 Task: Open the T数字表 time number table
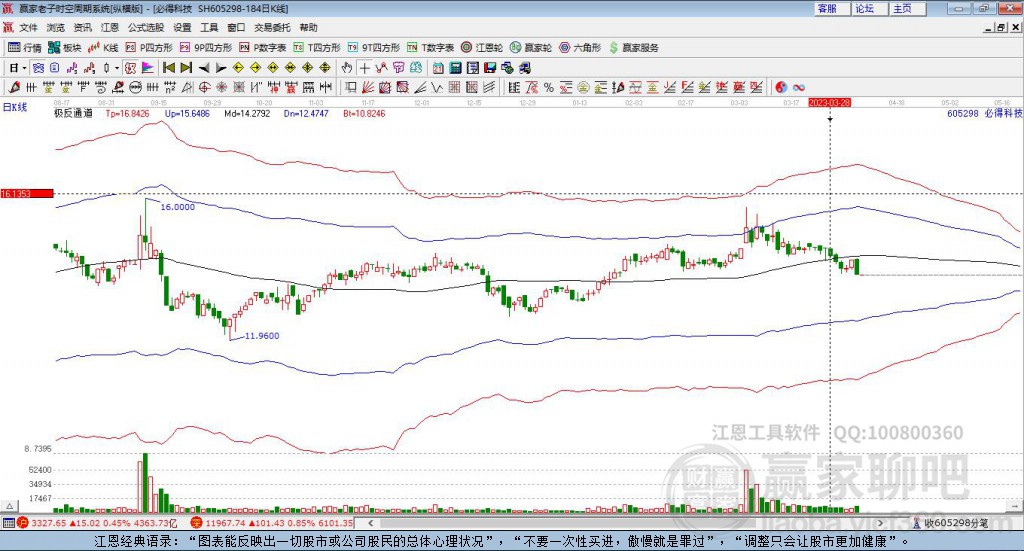(x=430, y=48)
